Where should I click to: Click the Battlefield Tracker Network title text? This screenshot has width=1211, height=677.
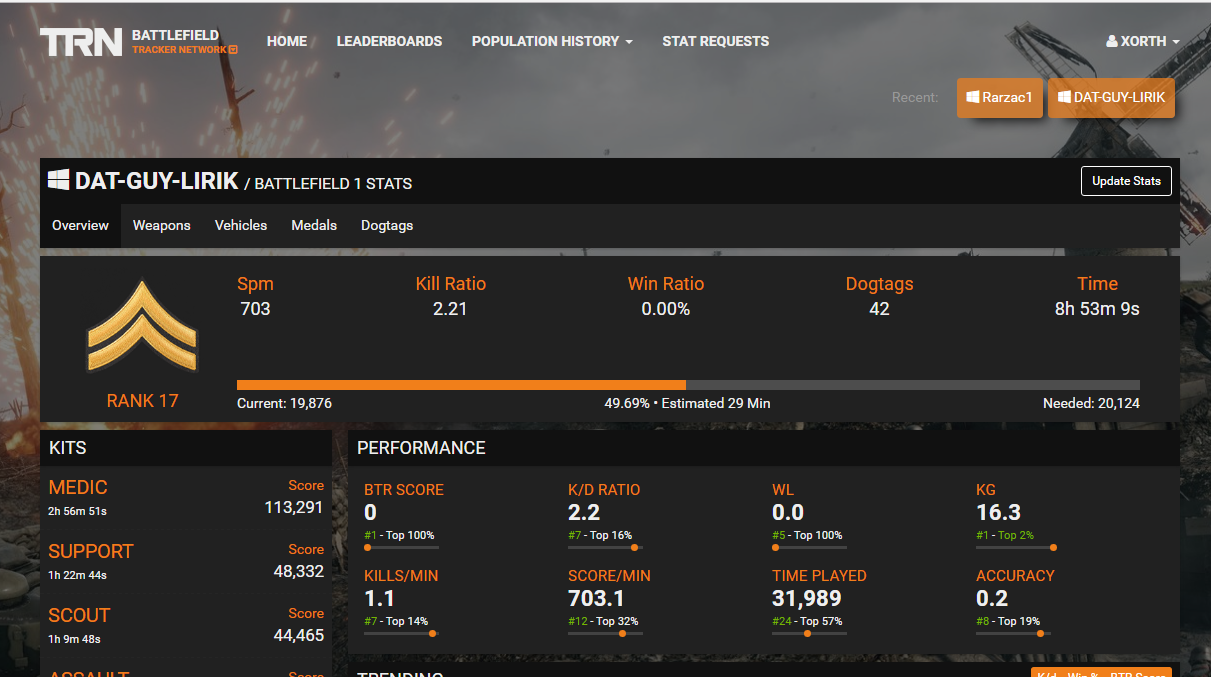click(185, 42)
